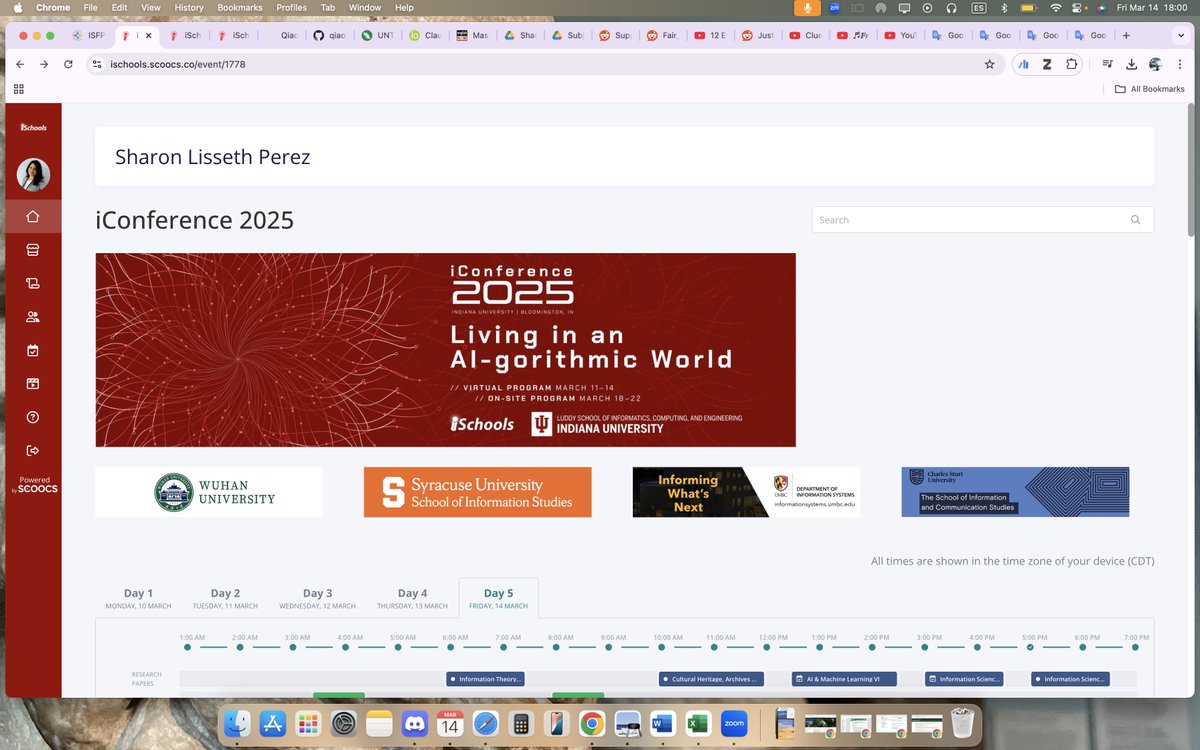The image size is (1200, 750).
Task: Open Zoom from the Dock
Action: coord(734,723)
